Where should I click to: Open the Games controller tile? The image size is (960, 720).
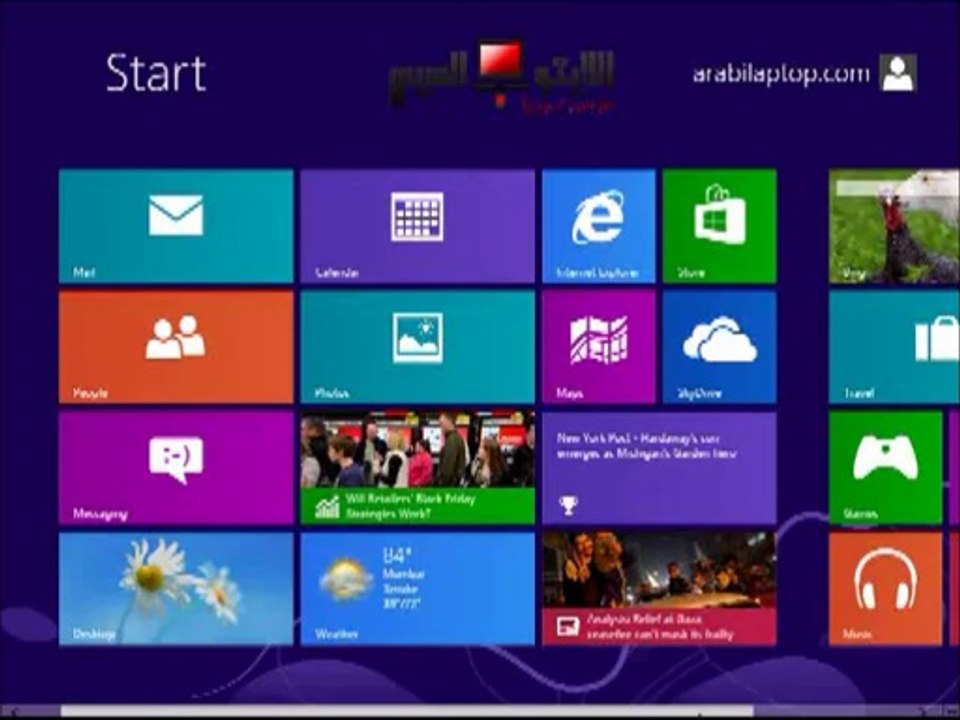pos(885,468)
